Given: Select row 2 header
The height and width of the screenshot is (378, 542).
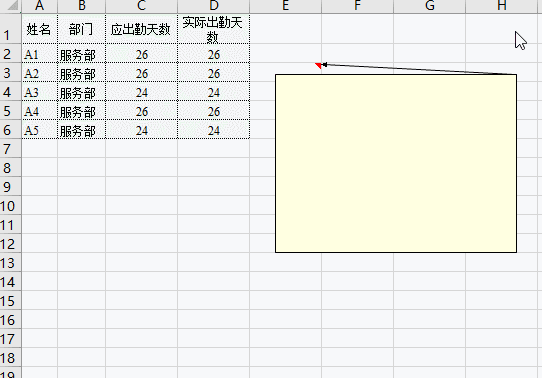Looking at the screenshot, I should tap(10, 53).
